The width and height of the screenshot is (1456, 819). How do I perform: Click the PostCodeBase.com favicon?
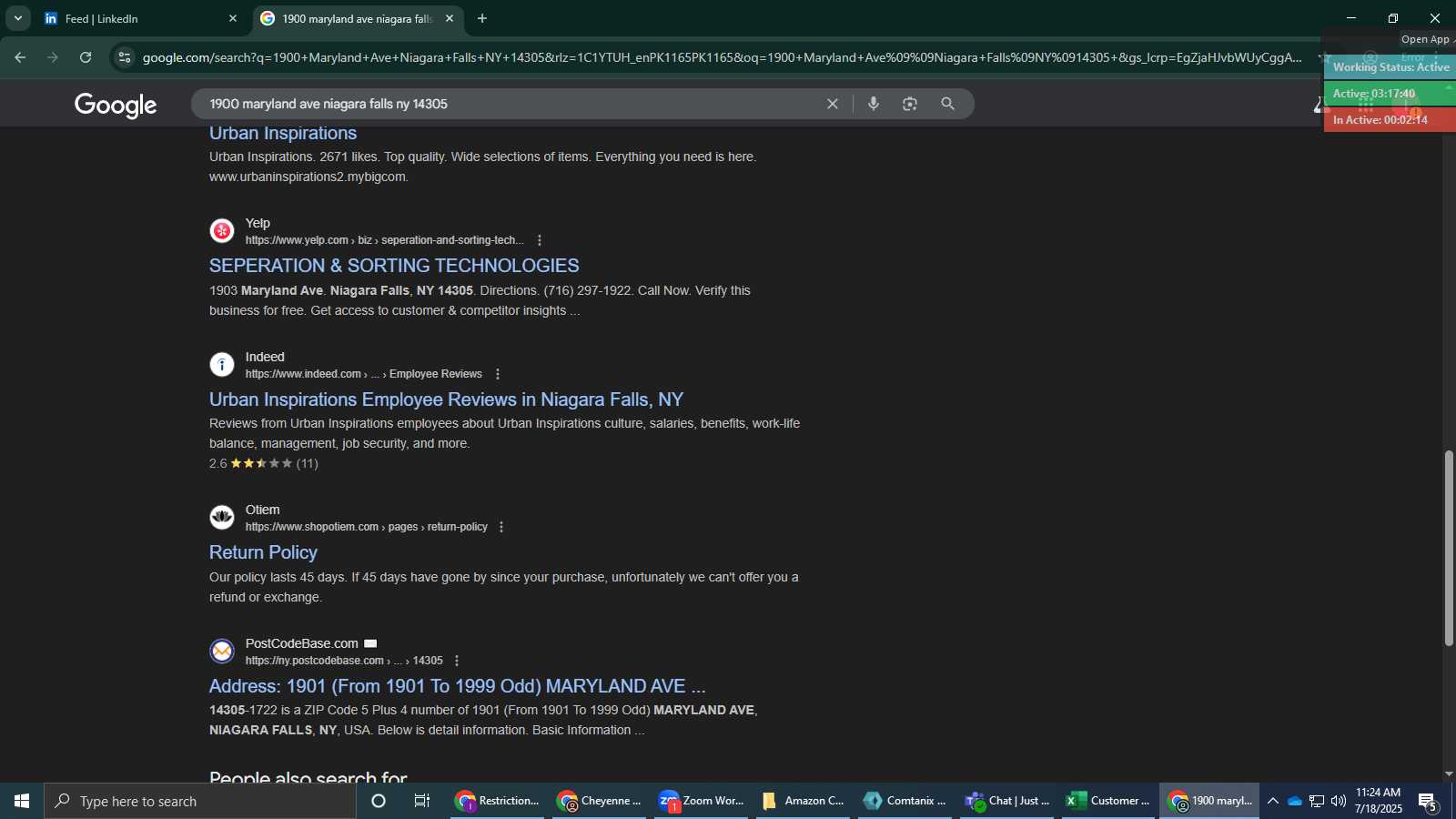pos(222,651)
